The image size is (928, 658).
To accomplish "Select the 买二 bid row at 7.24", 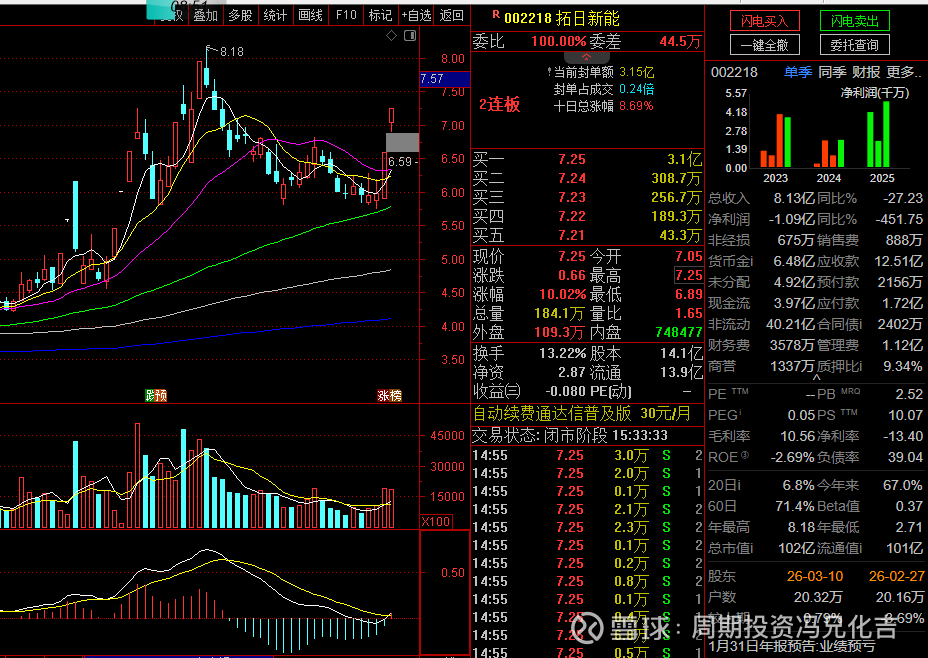I will point(588,178).
